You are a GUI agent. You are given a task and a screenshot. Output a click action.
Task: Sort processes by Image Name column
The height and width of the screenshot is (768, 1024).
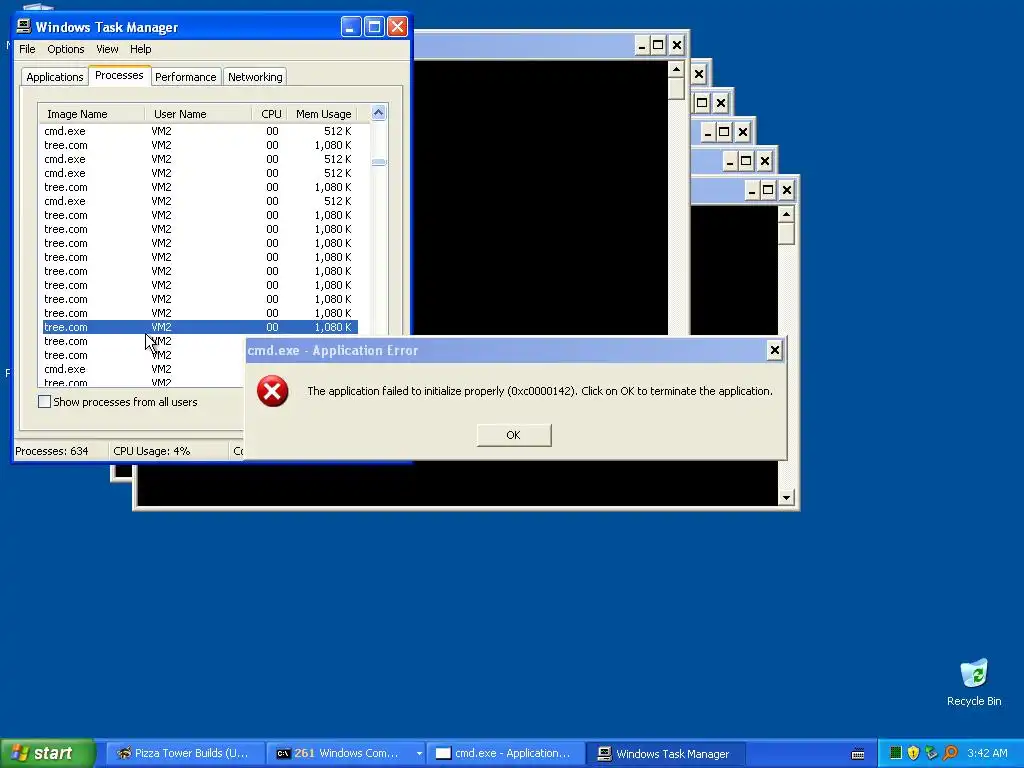point(91,114)
